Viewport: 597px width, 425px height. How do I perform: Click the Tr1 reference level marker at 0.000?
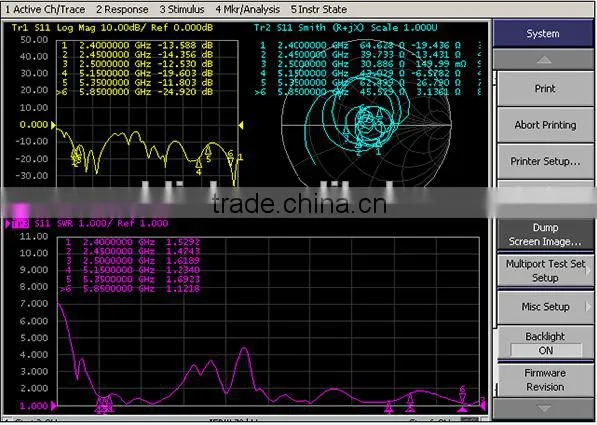(x=53, y=125)
